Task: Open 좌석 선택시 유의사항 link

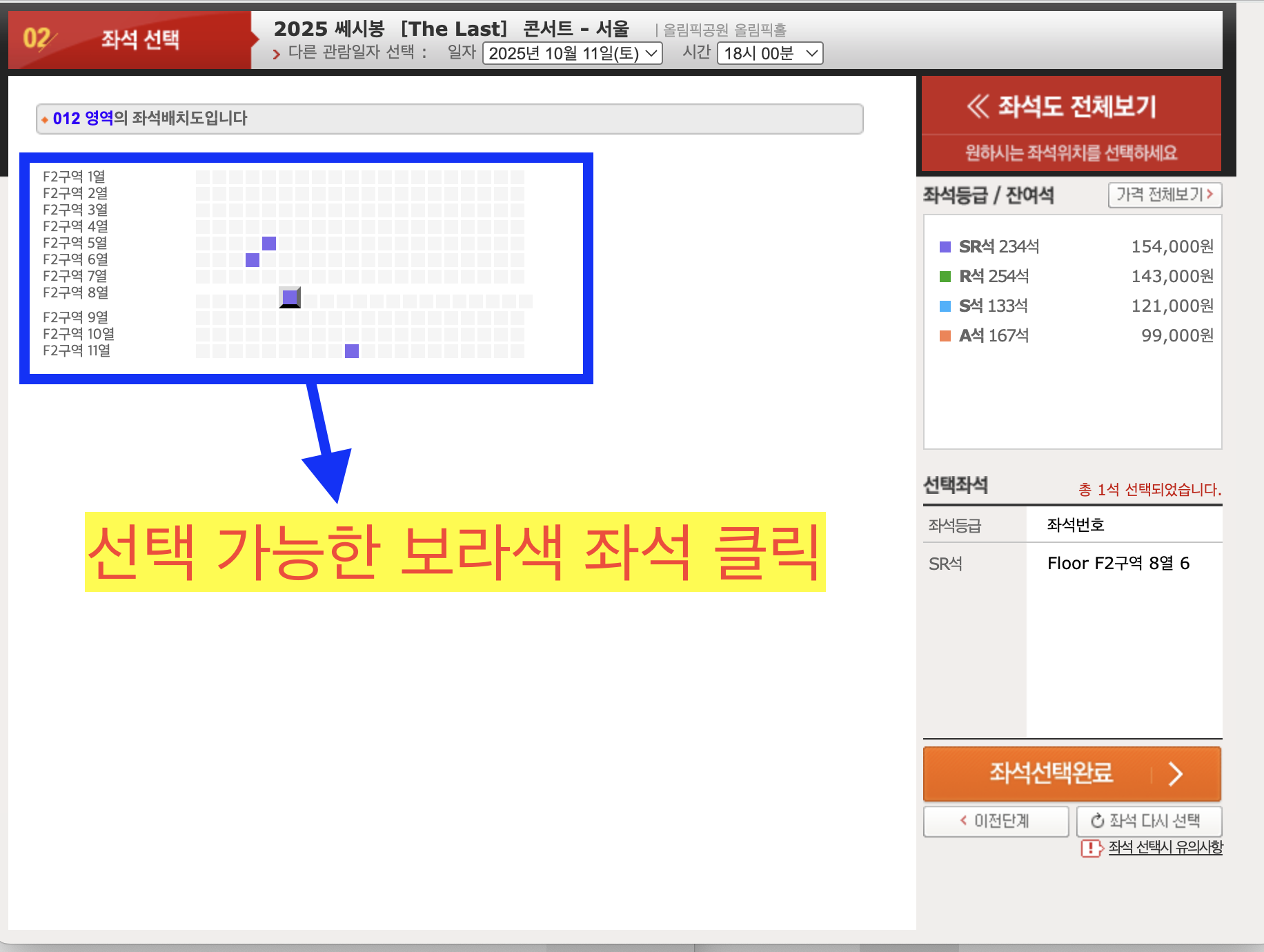Action: tap(1165, 847)
